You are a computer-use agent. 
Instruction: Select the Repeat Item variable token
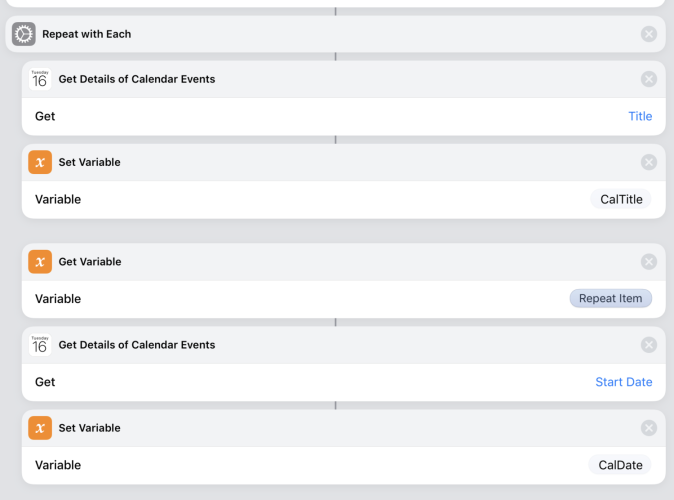[610, 298]
